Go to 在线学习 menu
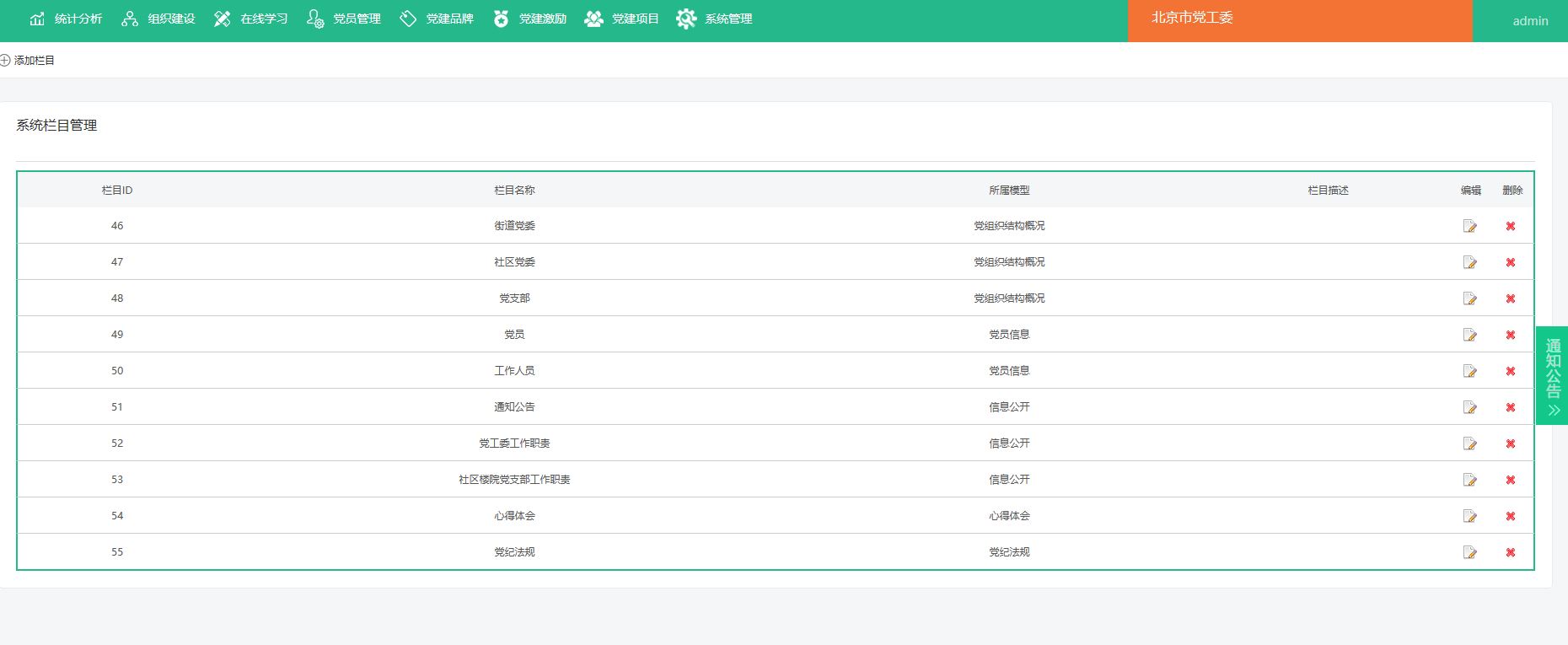The image size is (1568, 645). [x=251, y=19]
